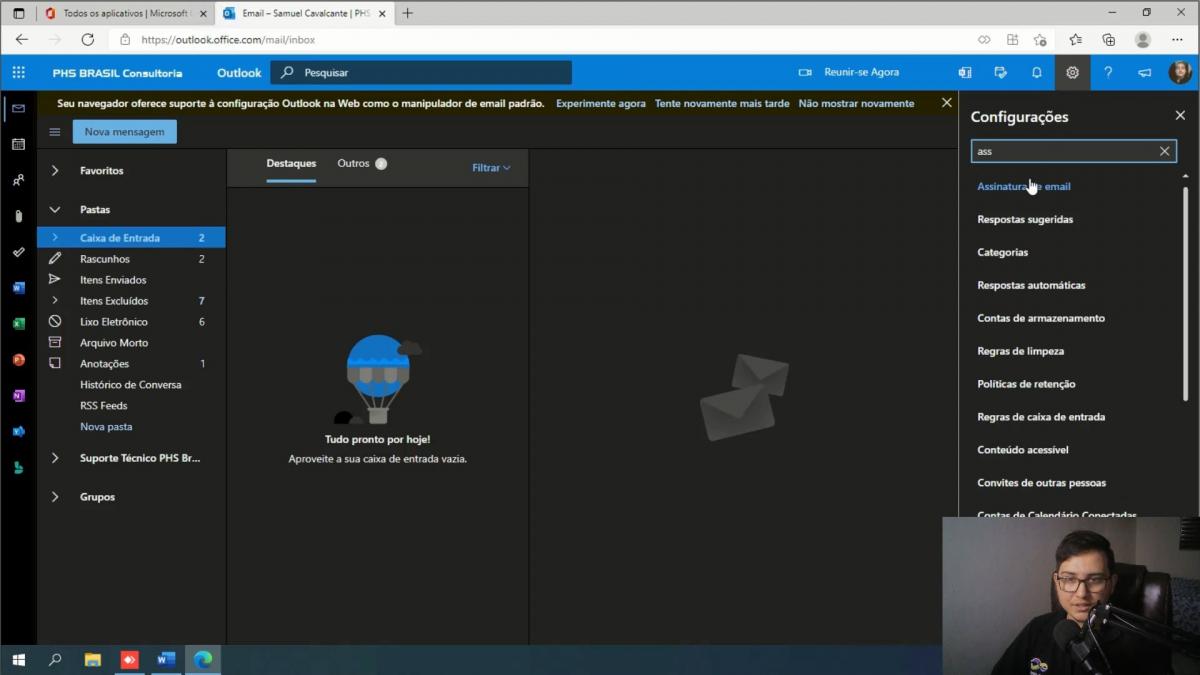Expand Itens Excluídos subfolders
1200x675 pixels.
coord(55,301)
